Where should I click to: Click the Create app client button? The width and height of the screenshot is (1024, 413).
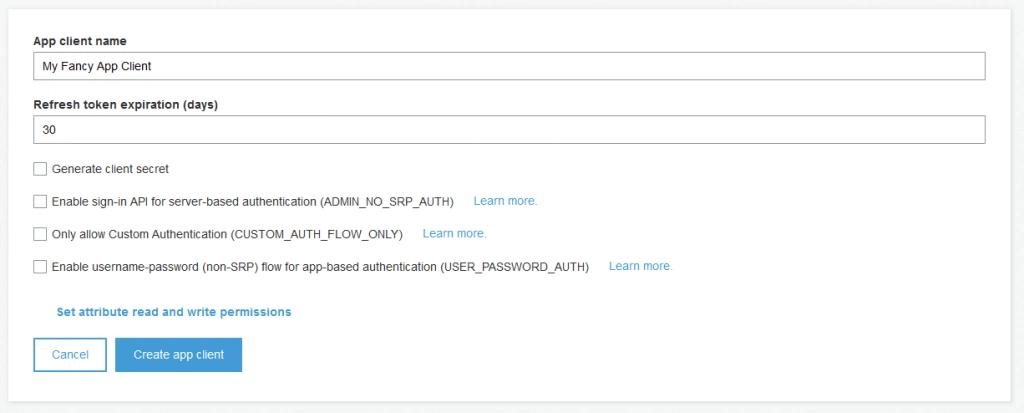(178, 355)
